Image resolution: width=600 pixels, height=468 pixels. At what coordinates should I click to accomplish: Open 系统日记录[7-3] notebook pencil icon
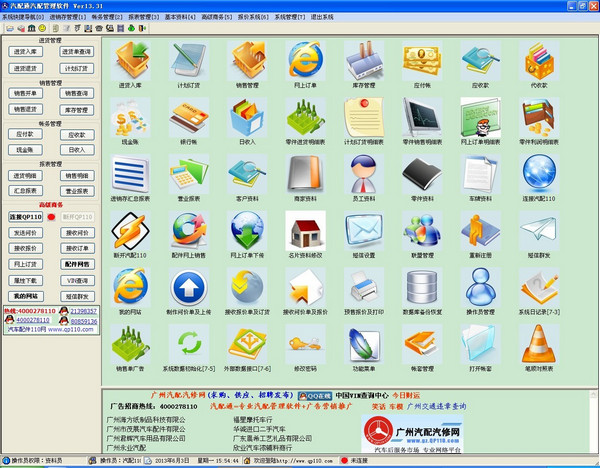539,287
